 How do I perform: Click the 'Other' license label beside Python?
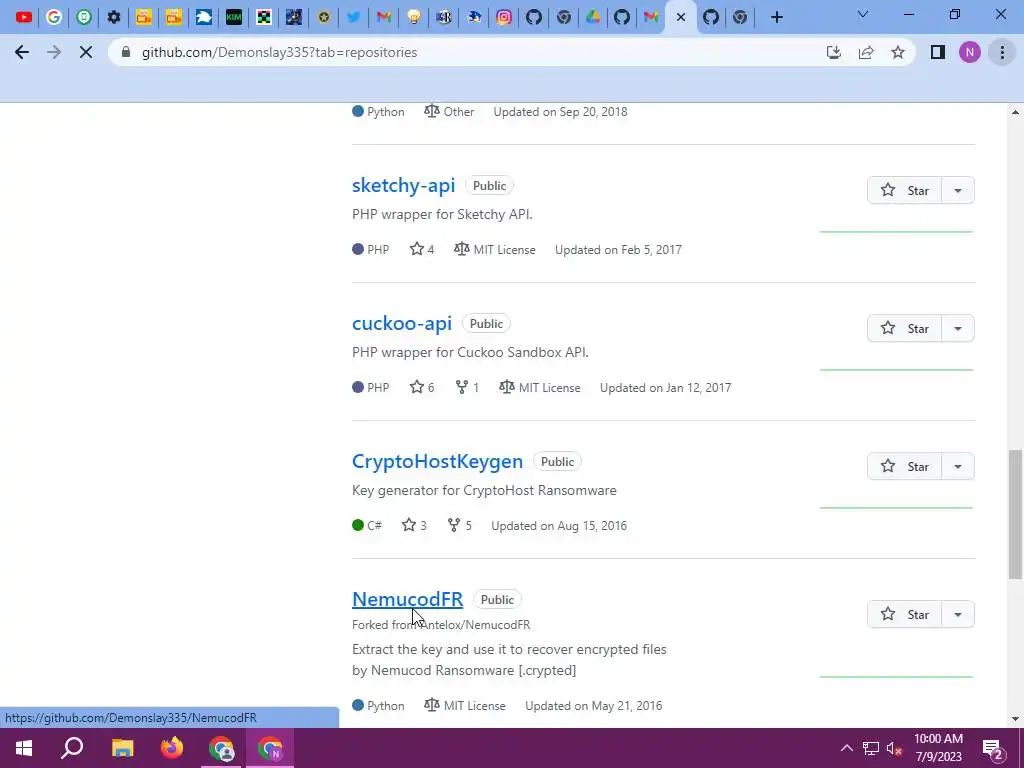[458, 112]
